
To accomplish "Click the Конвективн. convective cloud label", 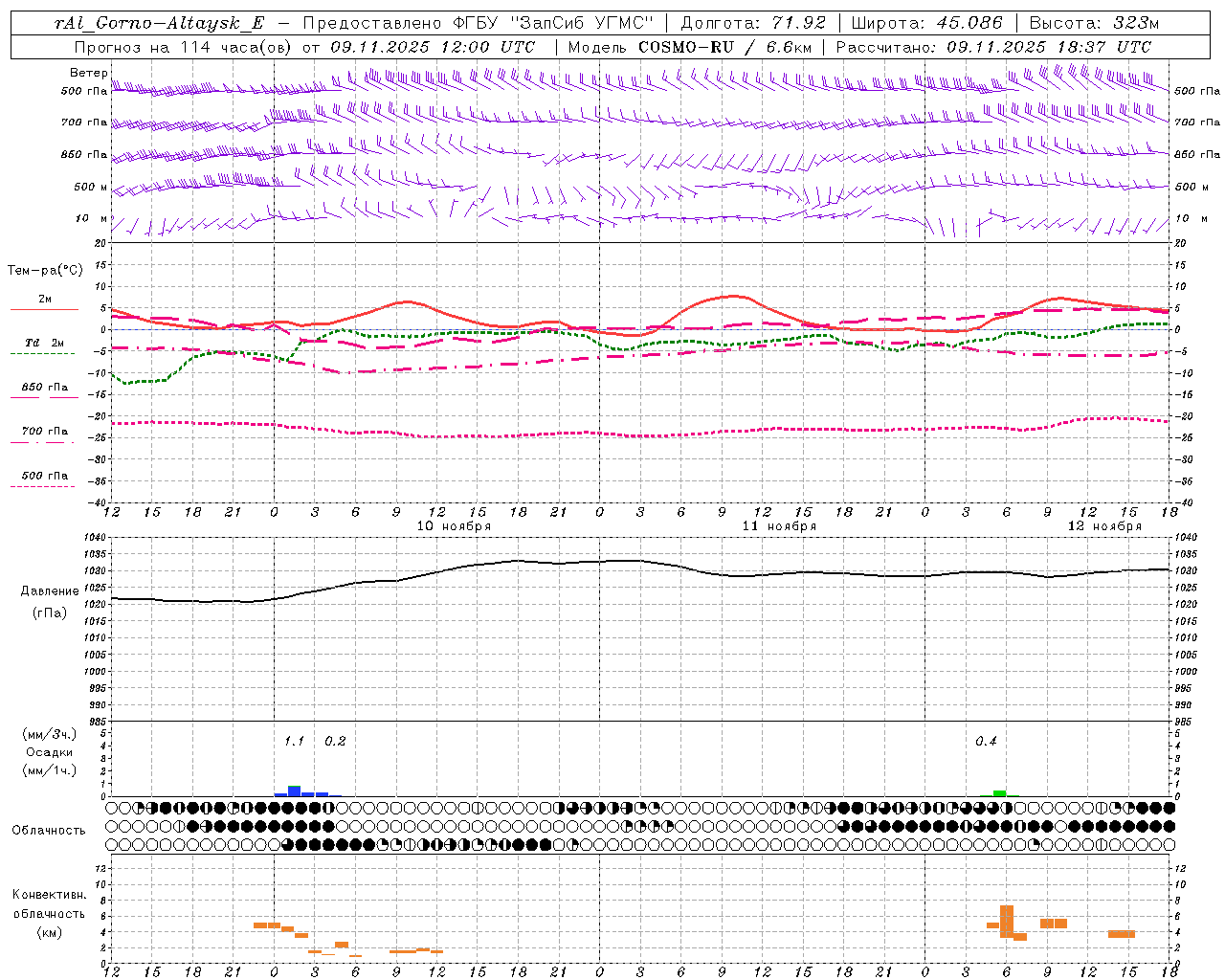I will (x=49, y=895).
